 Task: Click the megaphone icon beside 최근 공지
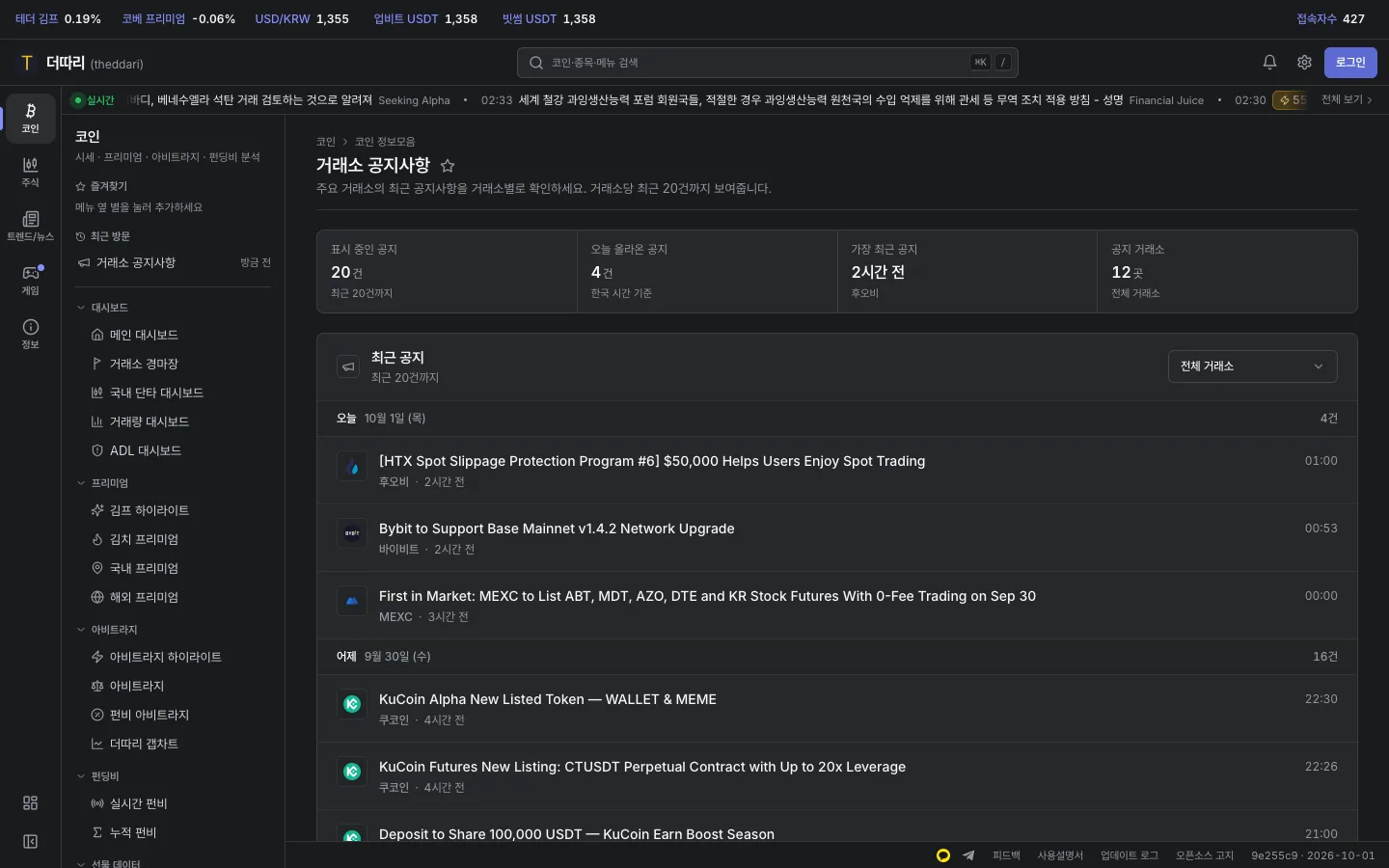[x=348, y=366]
